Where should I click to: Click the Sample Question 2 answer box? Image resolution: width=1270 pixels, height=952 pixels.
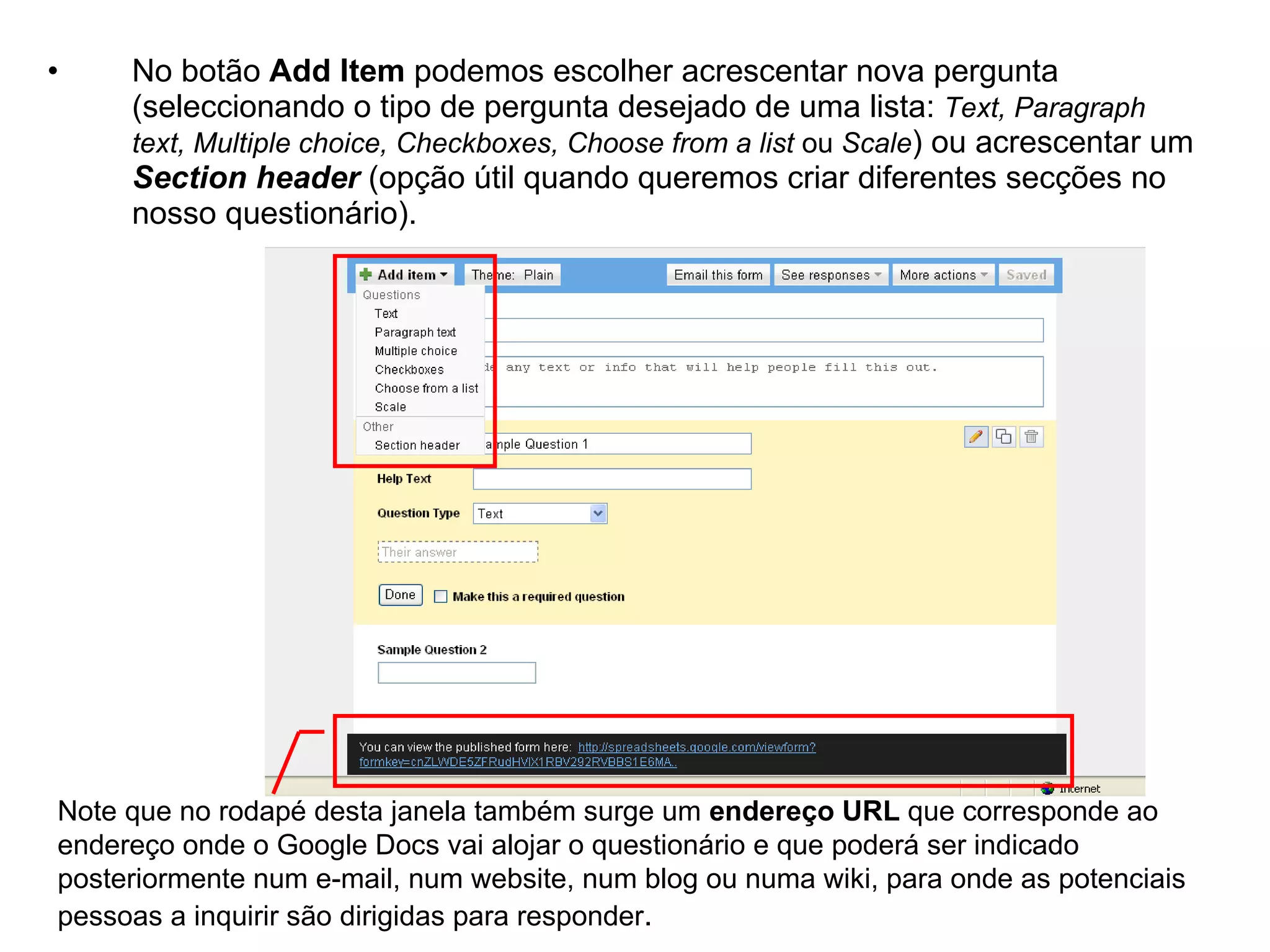pos(456,672)
